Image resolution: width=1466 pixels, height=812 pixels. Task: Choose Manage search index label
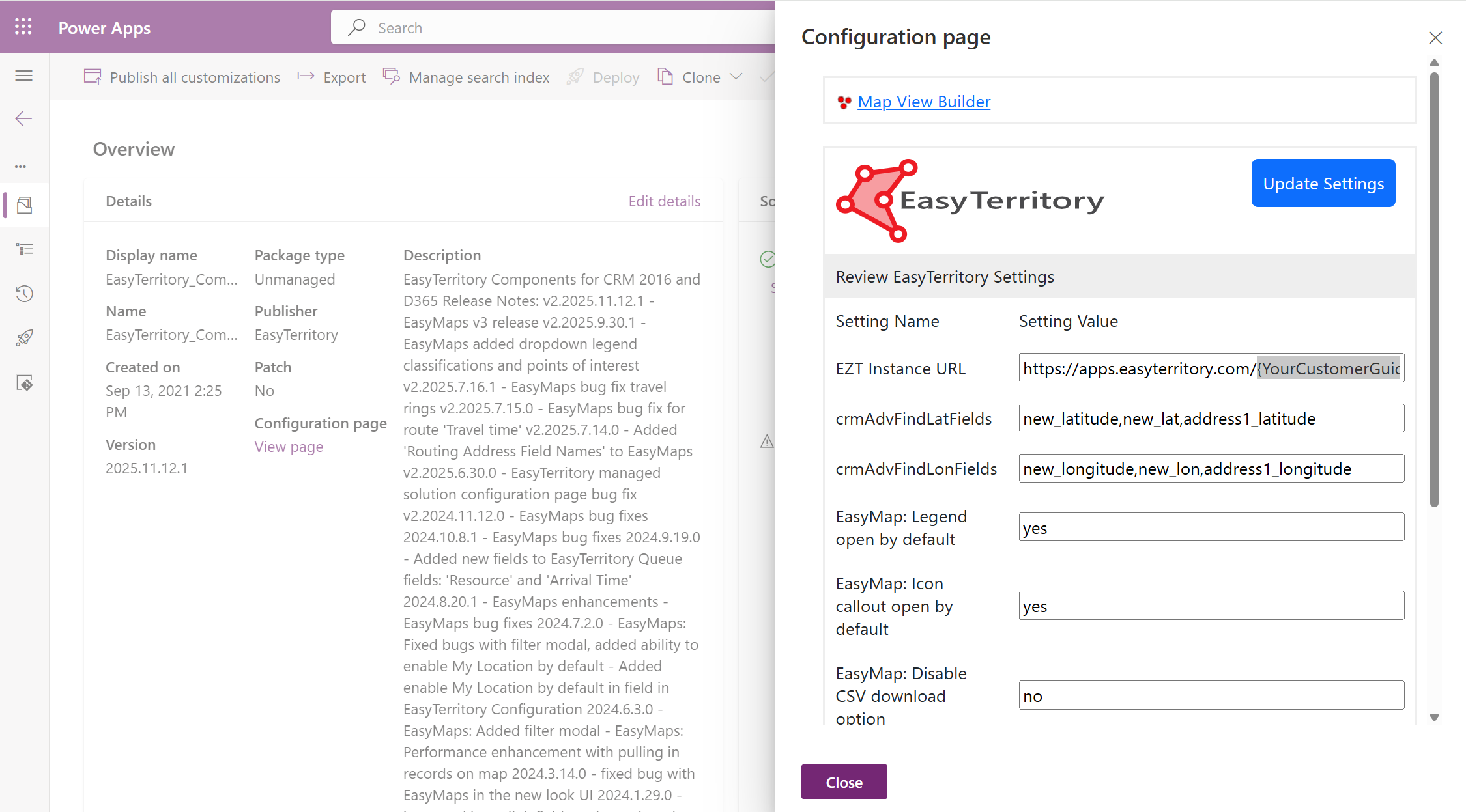coord(479,77)
